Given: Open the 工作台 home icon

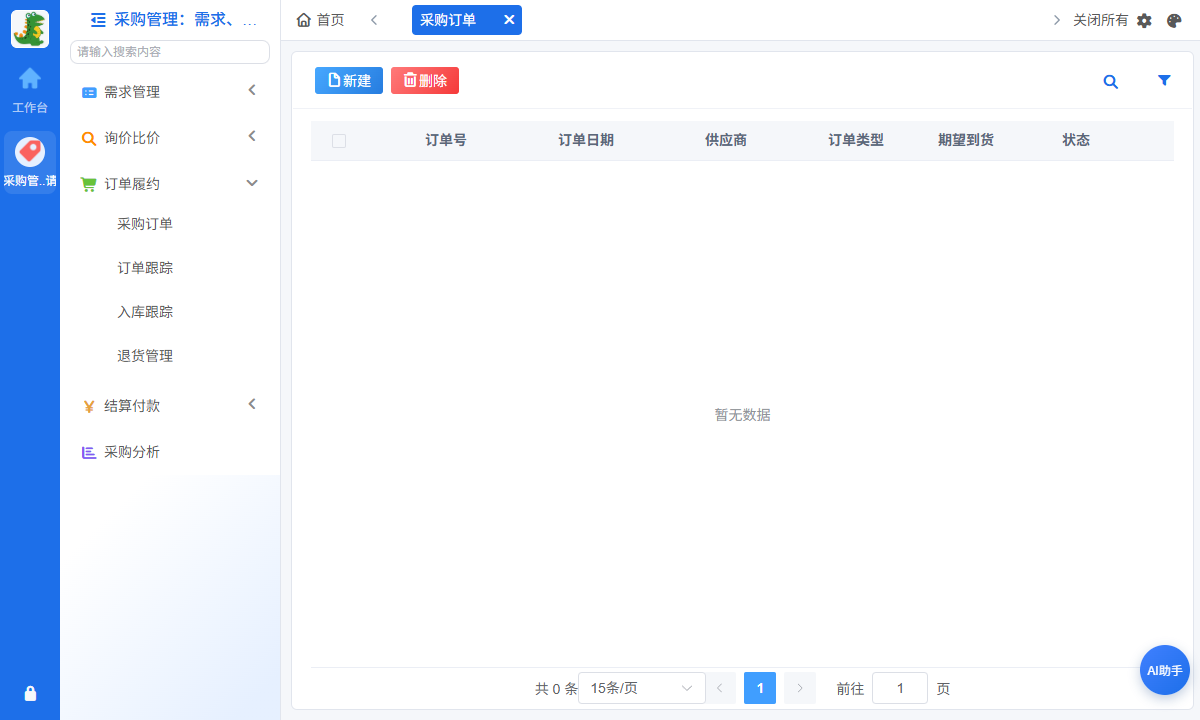Looking at the screenshot, I should click(30, 78).
